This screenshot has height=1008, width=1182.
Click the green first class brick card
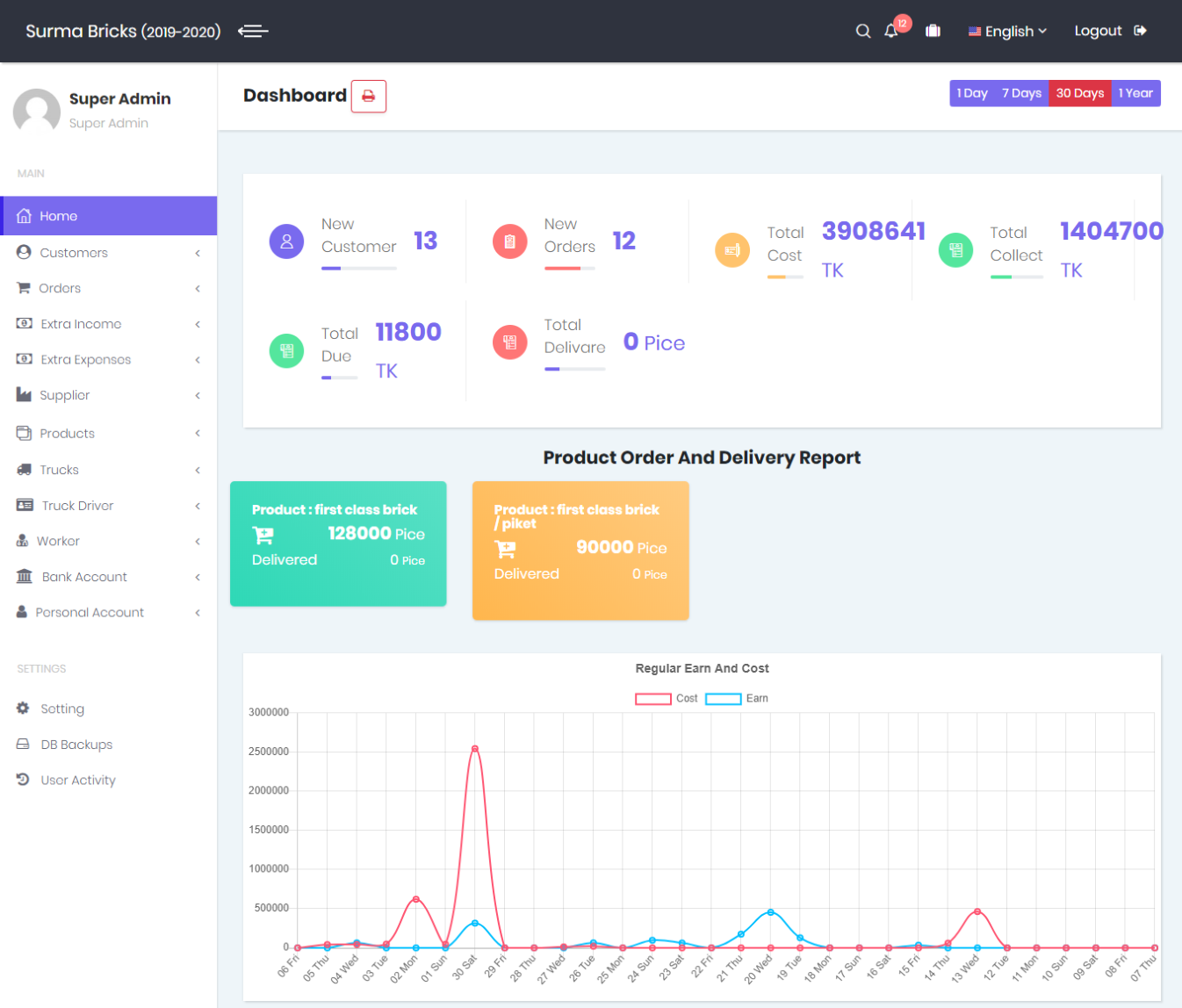pos(338,544)
